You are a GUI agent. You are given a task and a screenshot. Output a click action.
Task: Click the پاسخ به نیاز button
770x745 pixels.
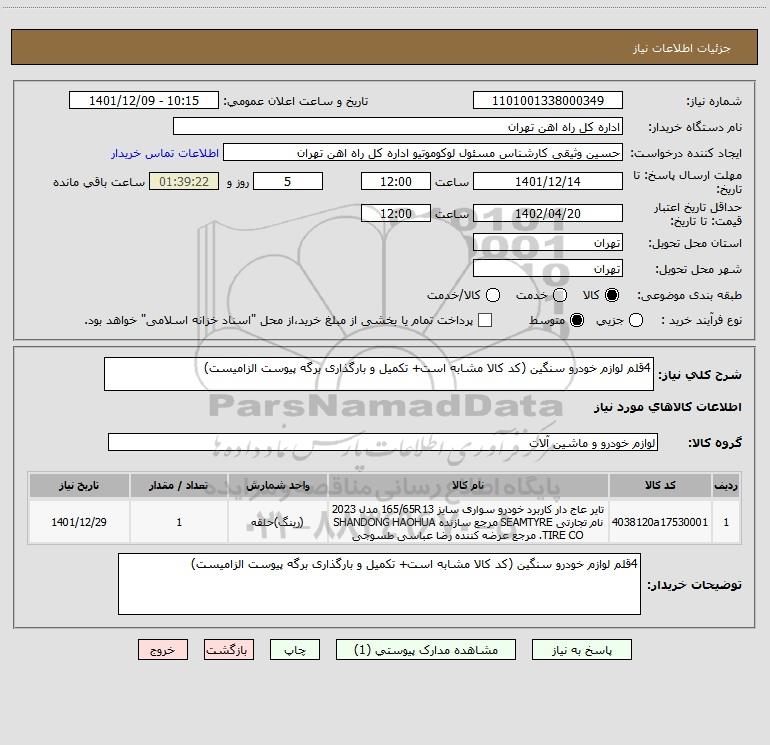(x=581, y=650)
